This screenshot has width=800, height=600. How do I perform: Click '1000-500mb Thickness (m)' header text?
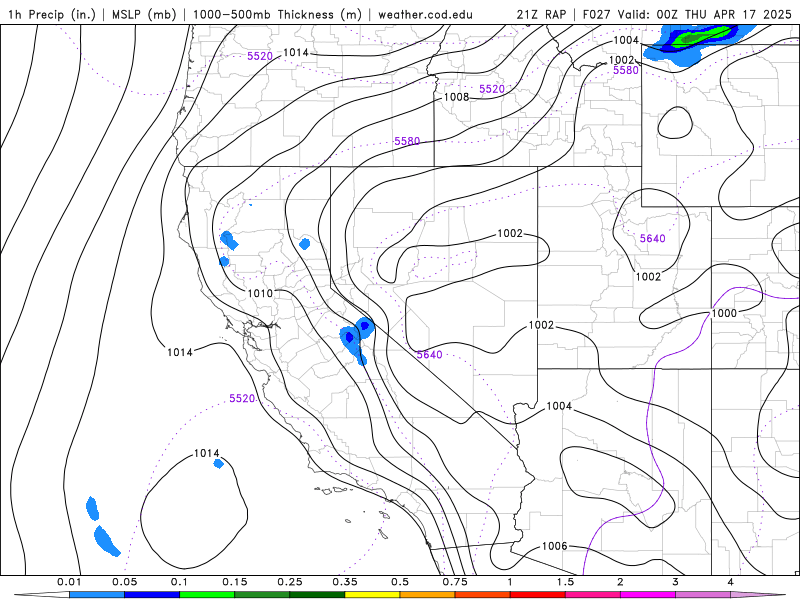click(x=277, y=14)
